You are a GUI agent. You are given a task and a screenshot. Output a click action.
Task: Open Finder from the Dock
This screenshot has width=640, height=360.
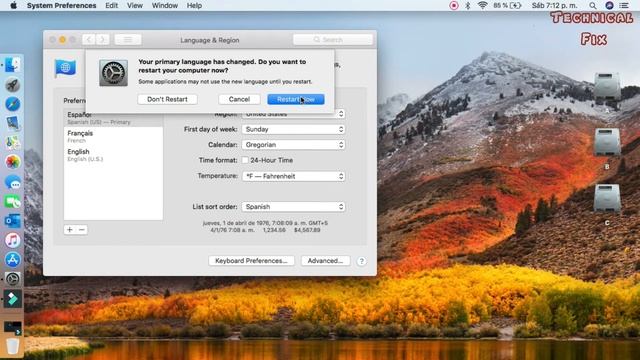point(13,65)
